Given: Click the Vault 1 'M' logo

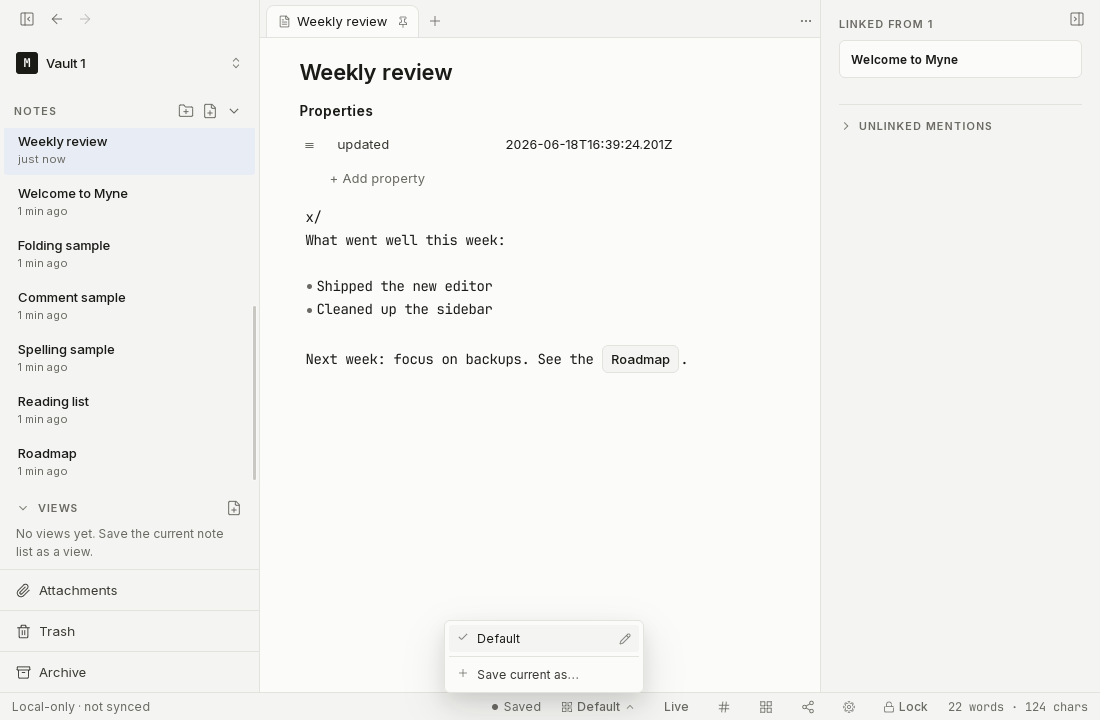Looking at the screenshot, I should click(27, 63).
